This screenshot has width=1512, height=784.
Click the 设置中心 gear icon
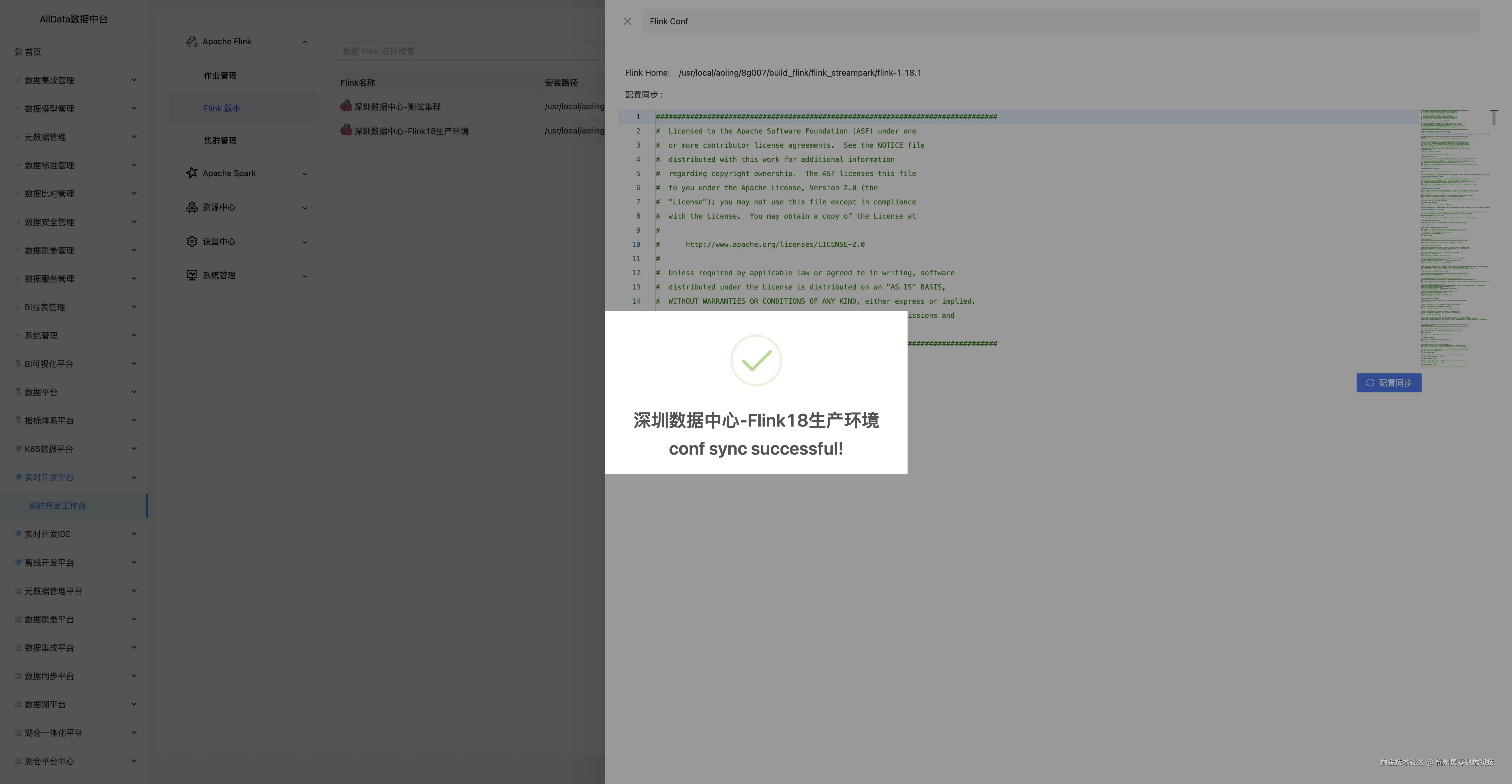pyautogui.click(x=192, y=240)
